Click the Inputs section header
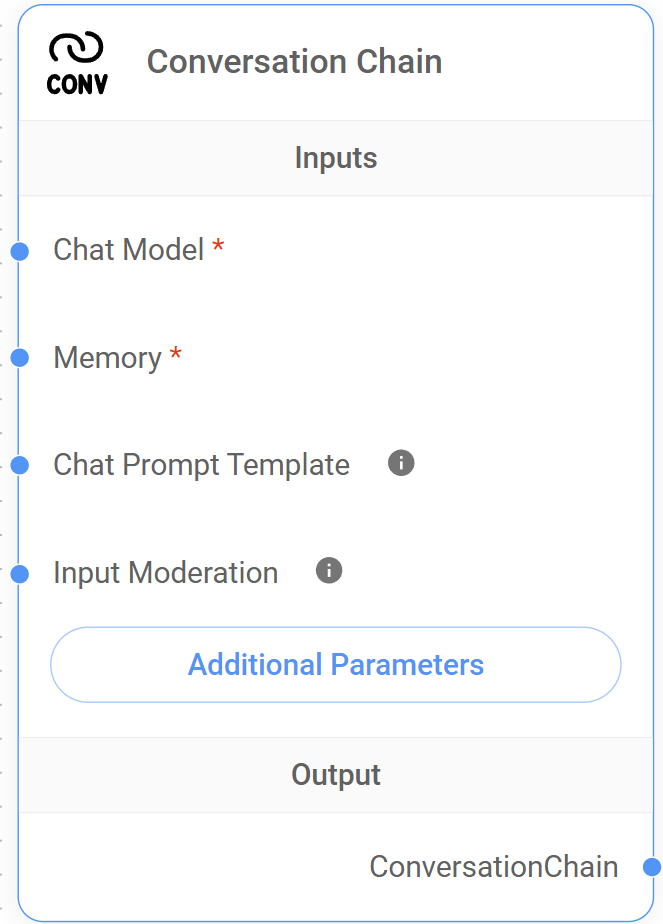663x924 pixels. (x=335, y=157)
